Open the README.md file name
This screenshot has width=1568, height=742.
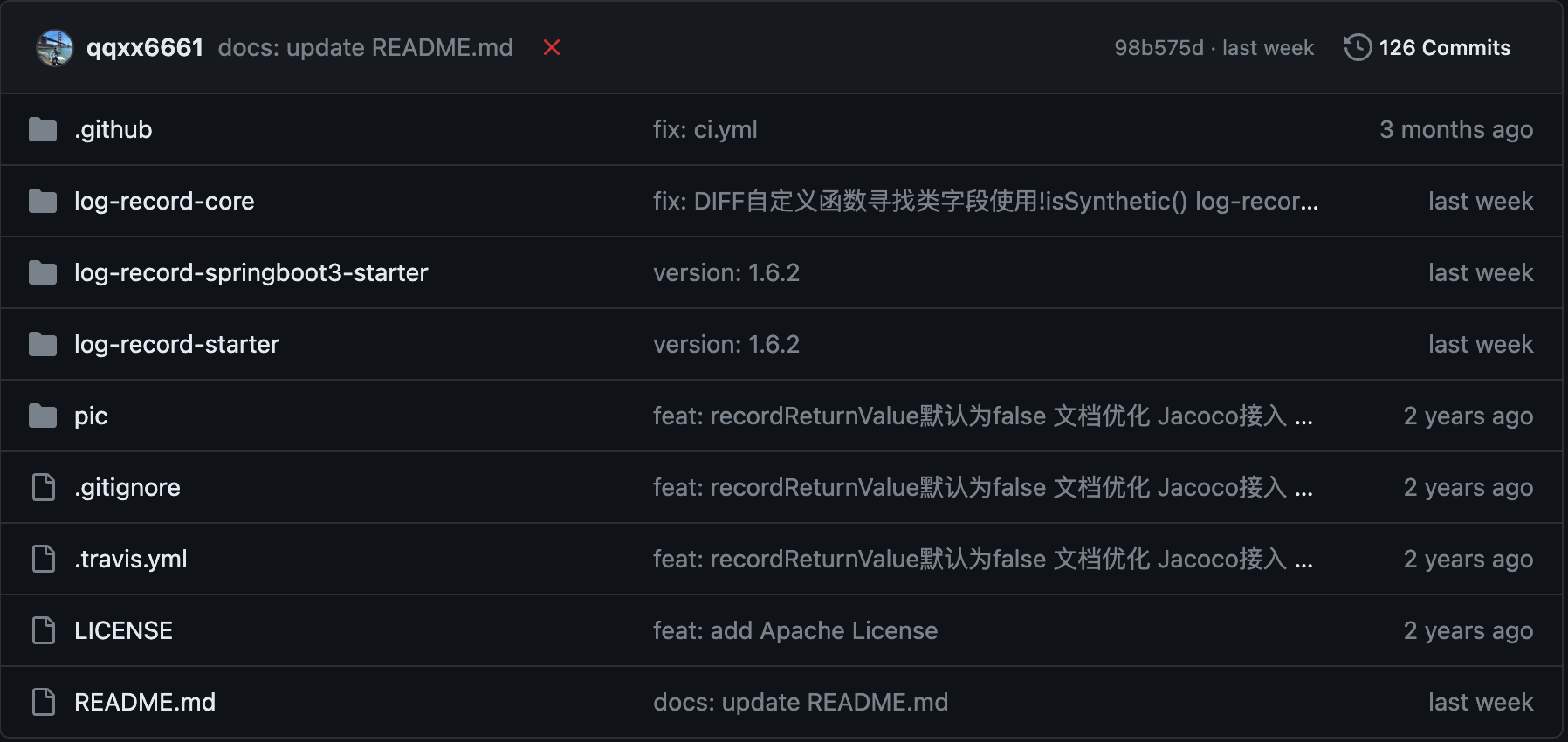click(x=145, y=702)
